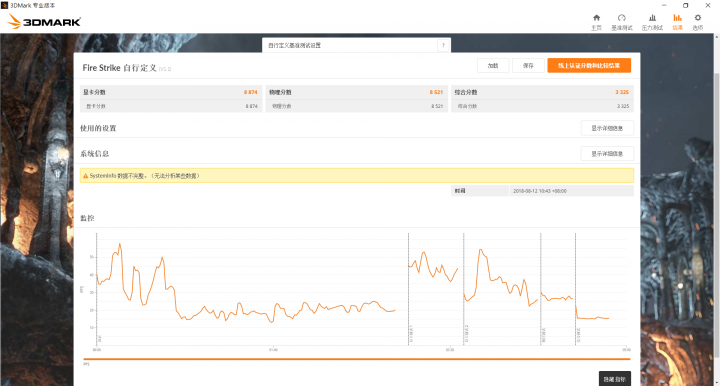Click the 3DMARK logo in header
Screen dimensions: 720x386
pos(44,21)
